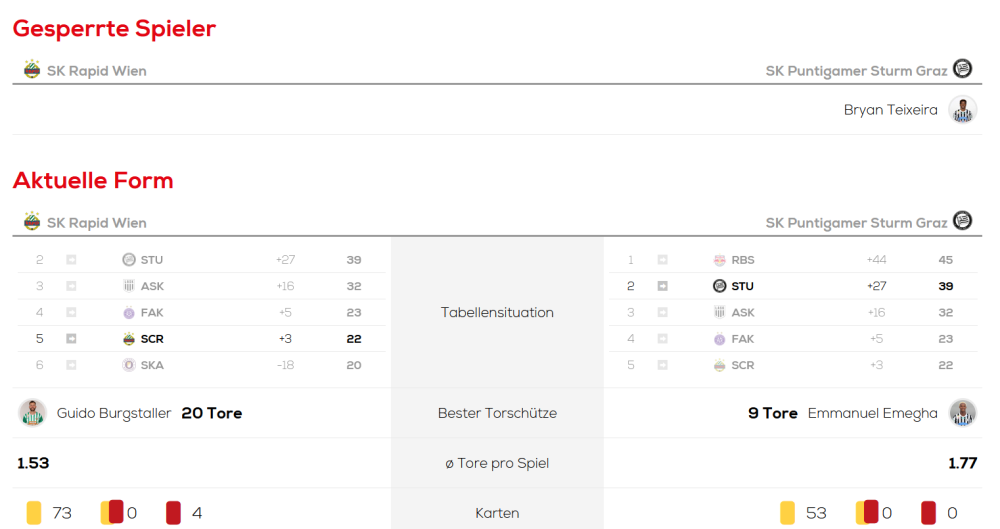Viewport: 1000px width, 529px height.
Task: Click Rapid Wien's yellow-red card icon
Action: [112, 513]
